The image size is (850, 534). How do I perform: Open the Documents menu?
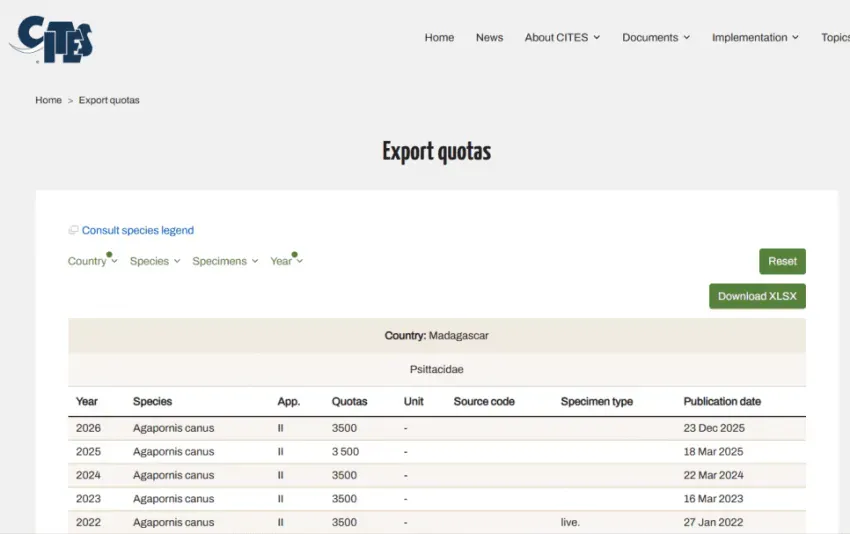[656, 37]
